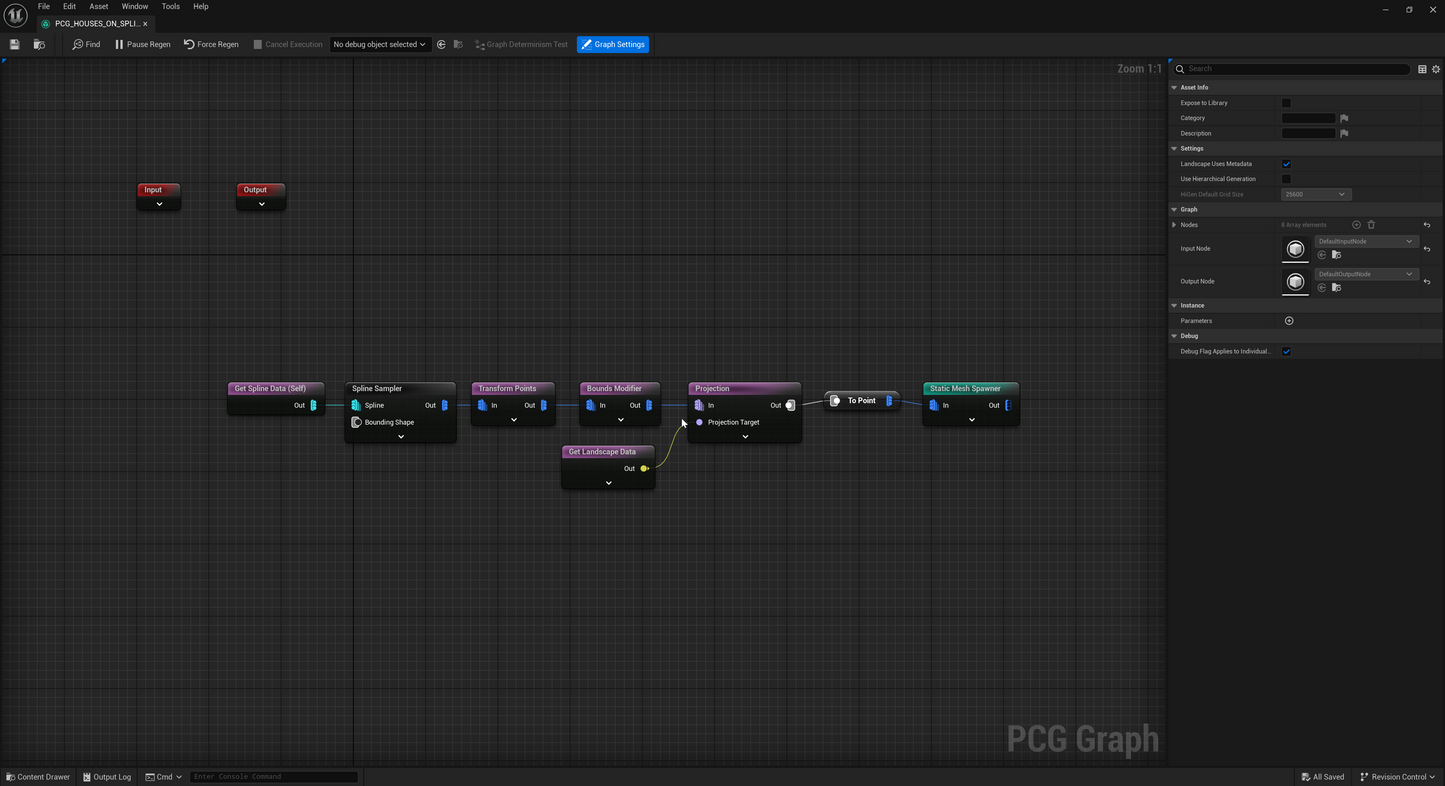Open the Content Drawer

(x=38, y=777)
